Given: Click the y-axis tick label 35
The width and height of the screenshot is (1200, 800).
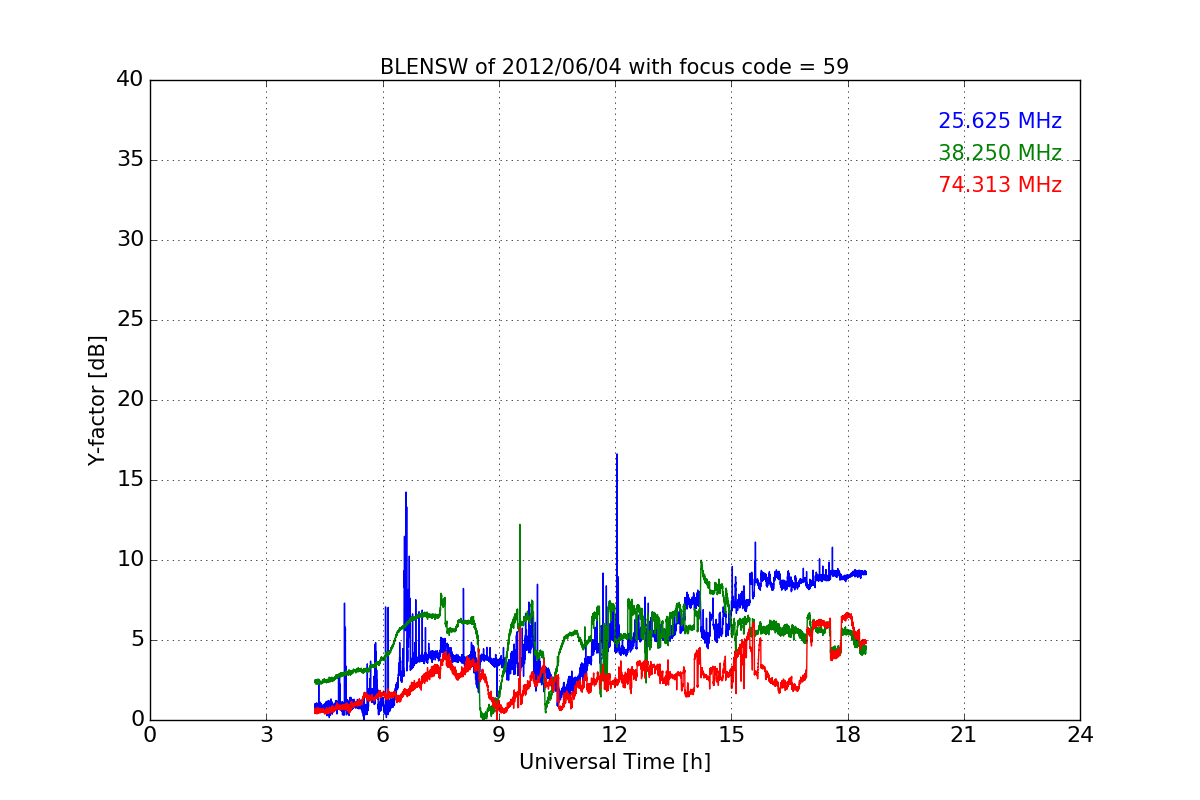Looking at the screenshot, I should pyautogui.click(x=130, y=160).
